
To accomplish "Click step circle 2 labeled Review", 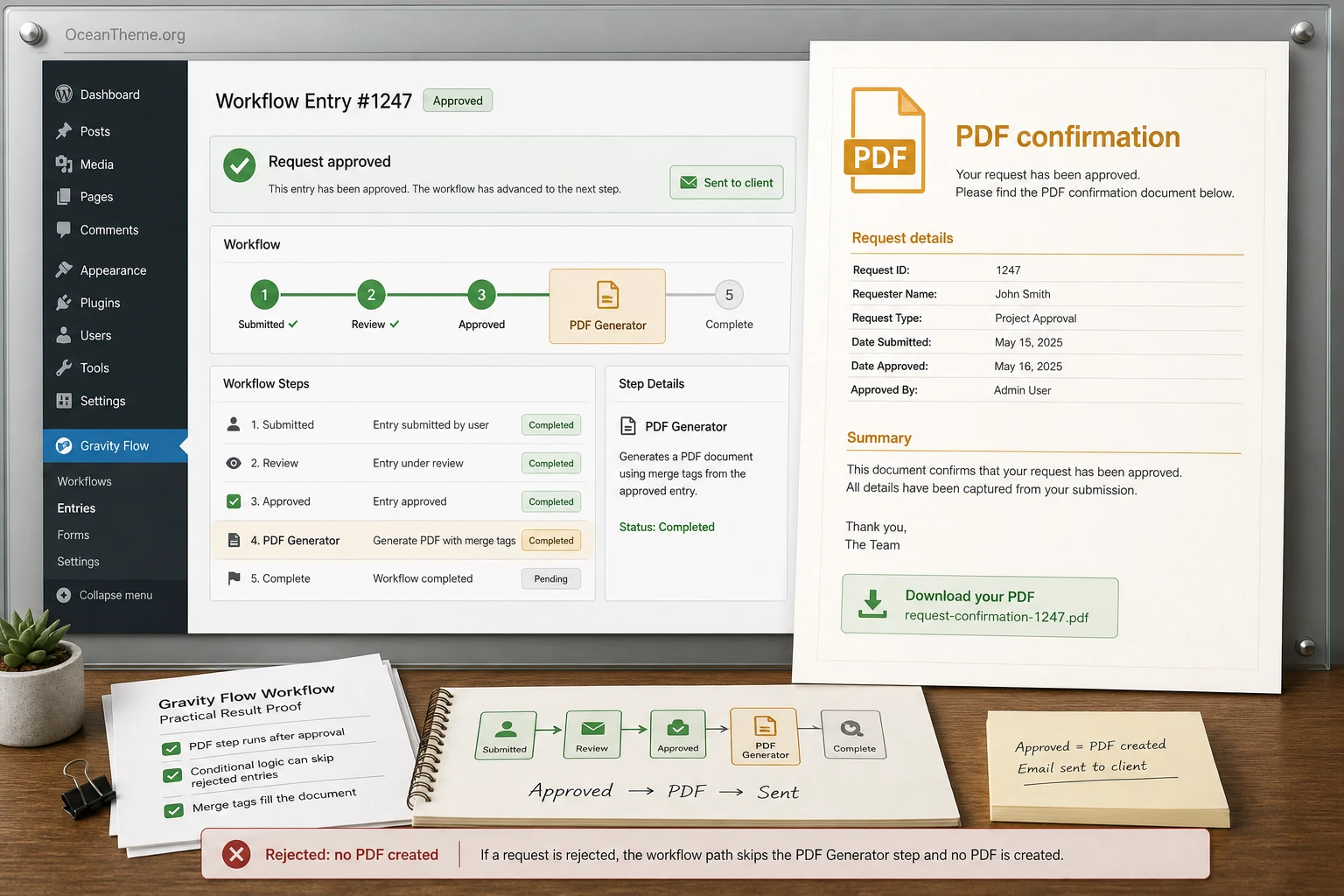I will click(x=371, y=295).
